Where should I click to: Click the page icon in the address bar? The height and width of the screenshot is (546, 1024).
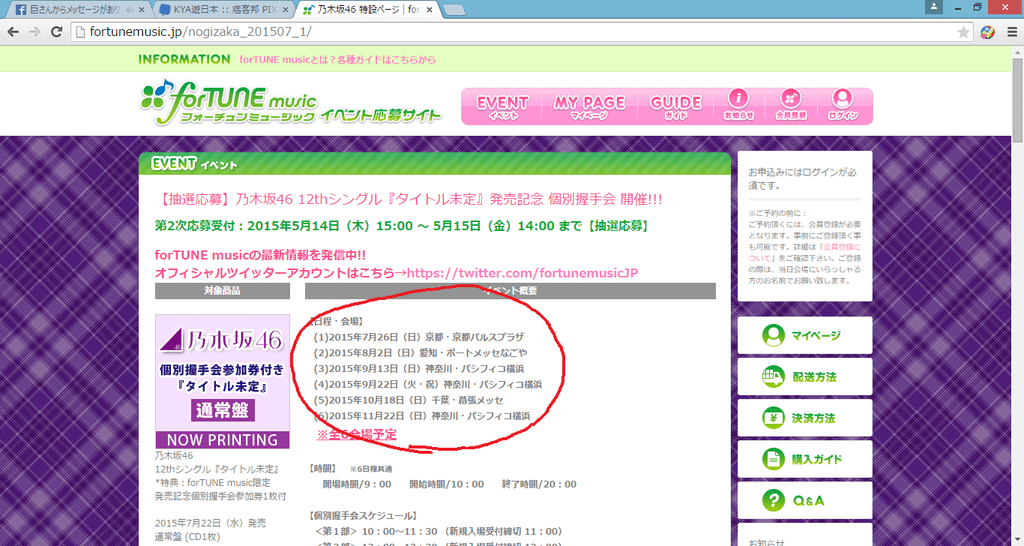tap(81, 31)
